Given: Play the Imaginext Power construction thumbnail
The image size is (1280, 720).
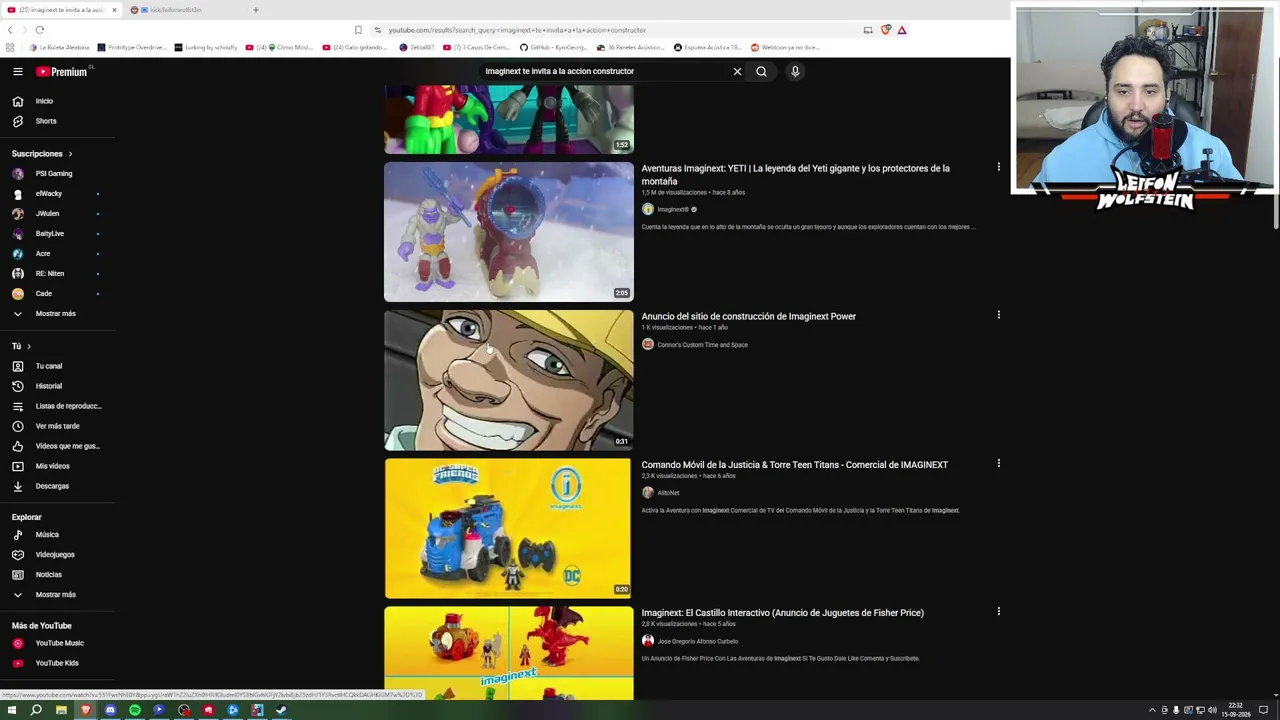Looking at the screenshot, I should point(509,380).
